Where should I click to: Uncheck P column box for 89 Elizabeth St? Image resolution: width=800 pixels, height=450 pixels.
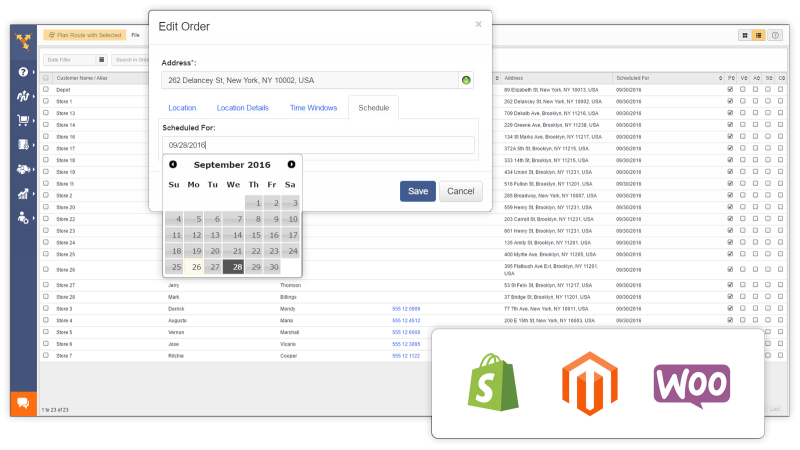pyautogui.click(x=730, y=89)
